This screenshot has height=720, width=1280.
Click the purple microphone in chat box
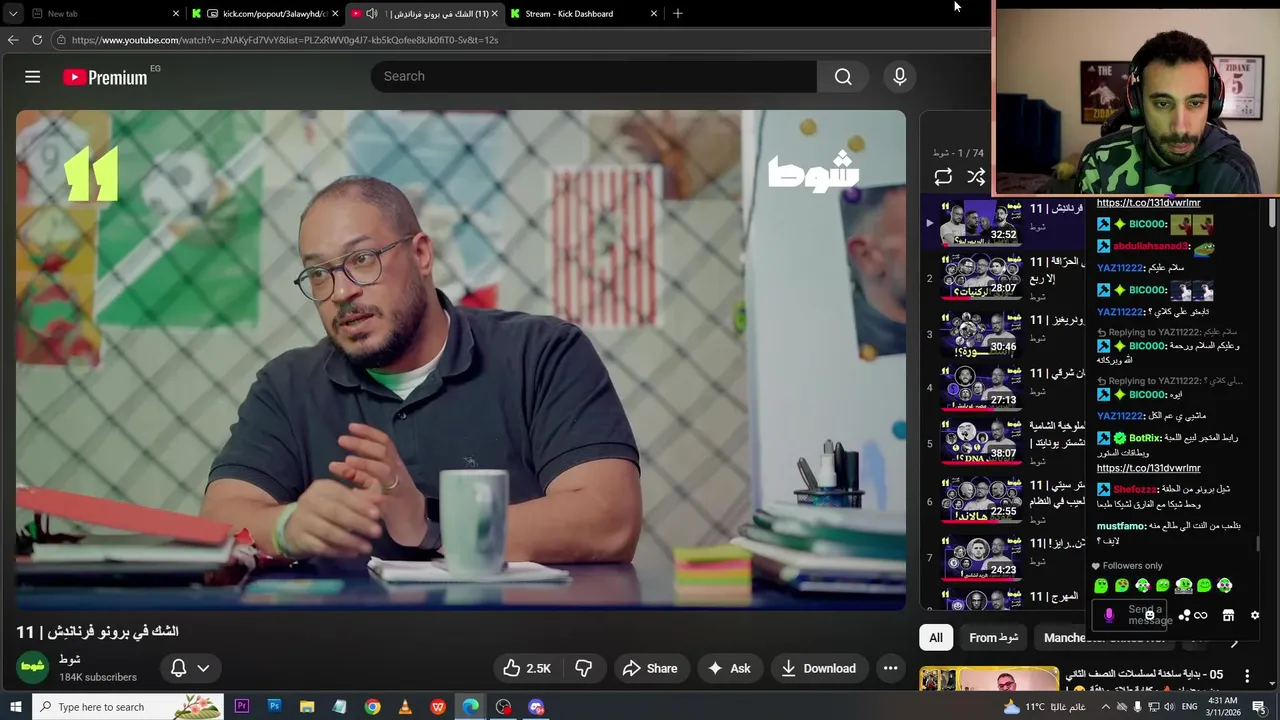(x=1108, y=615)
